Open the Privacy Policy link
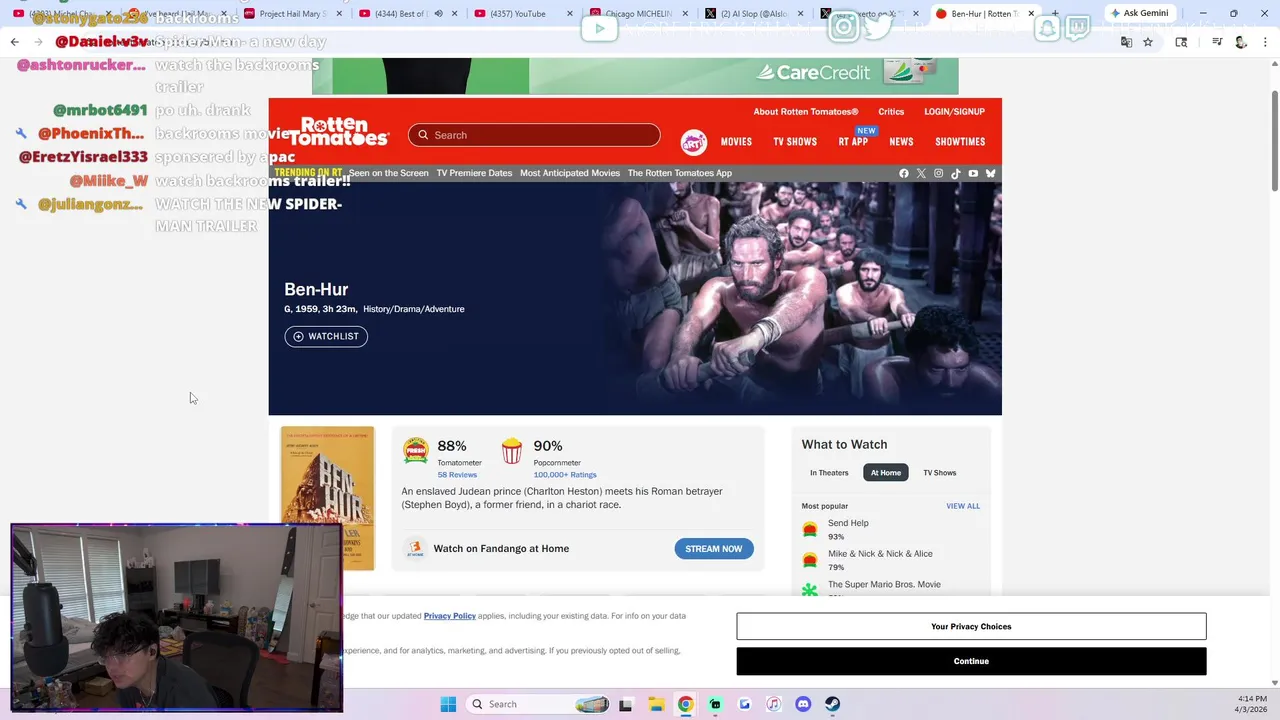 [450, 616]
